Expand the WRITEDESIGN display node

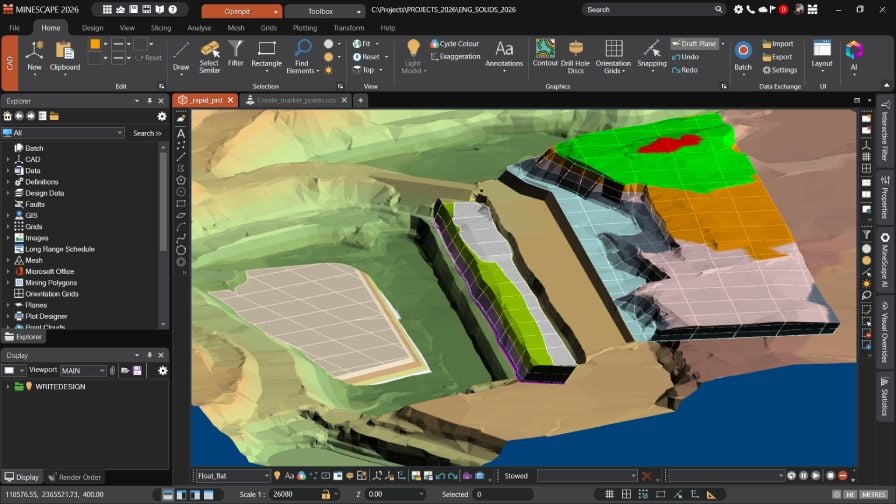pyautogui.click(x=8, y=387)
